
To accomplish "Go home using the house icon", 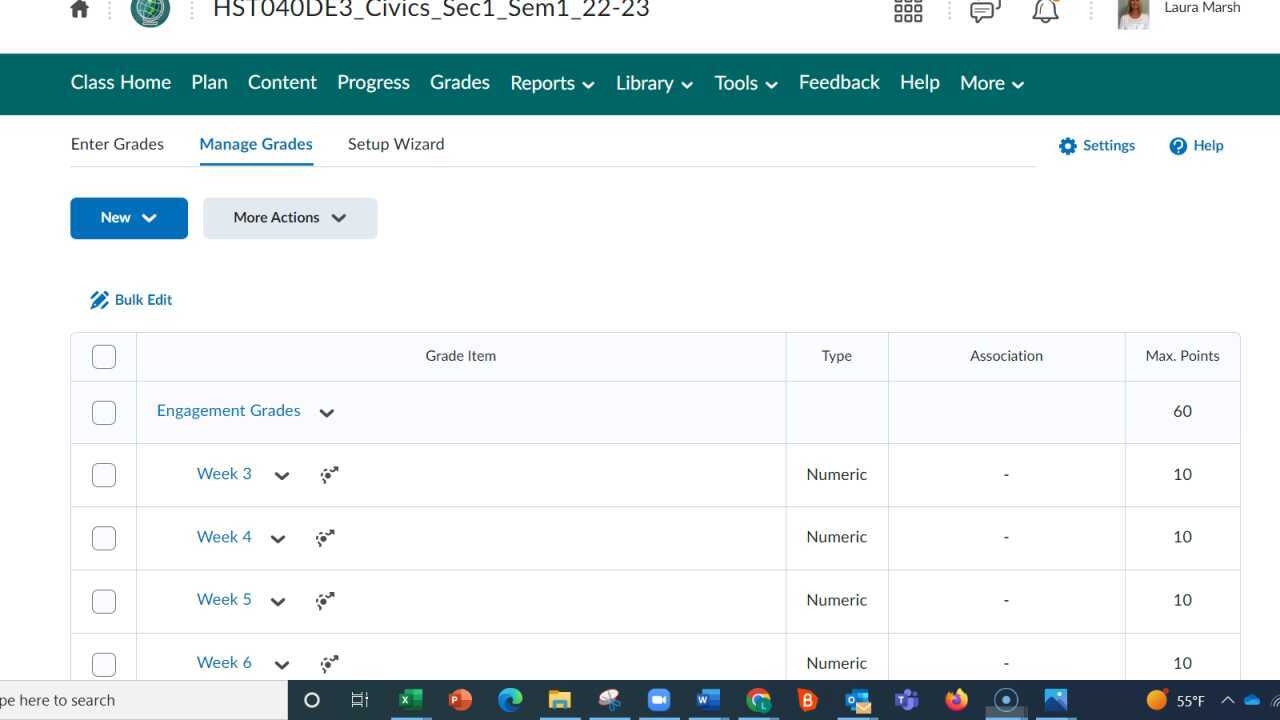I will tap(79, 9).
